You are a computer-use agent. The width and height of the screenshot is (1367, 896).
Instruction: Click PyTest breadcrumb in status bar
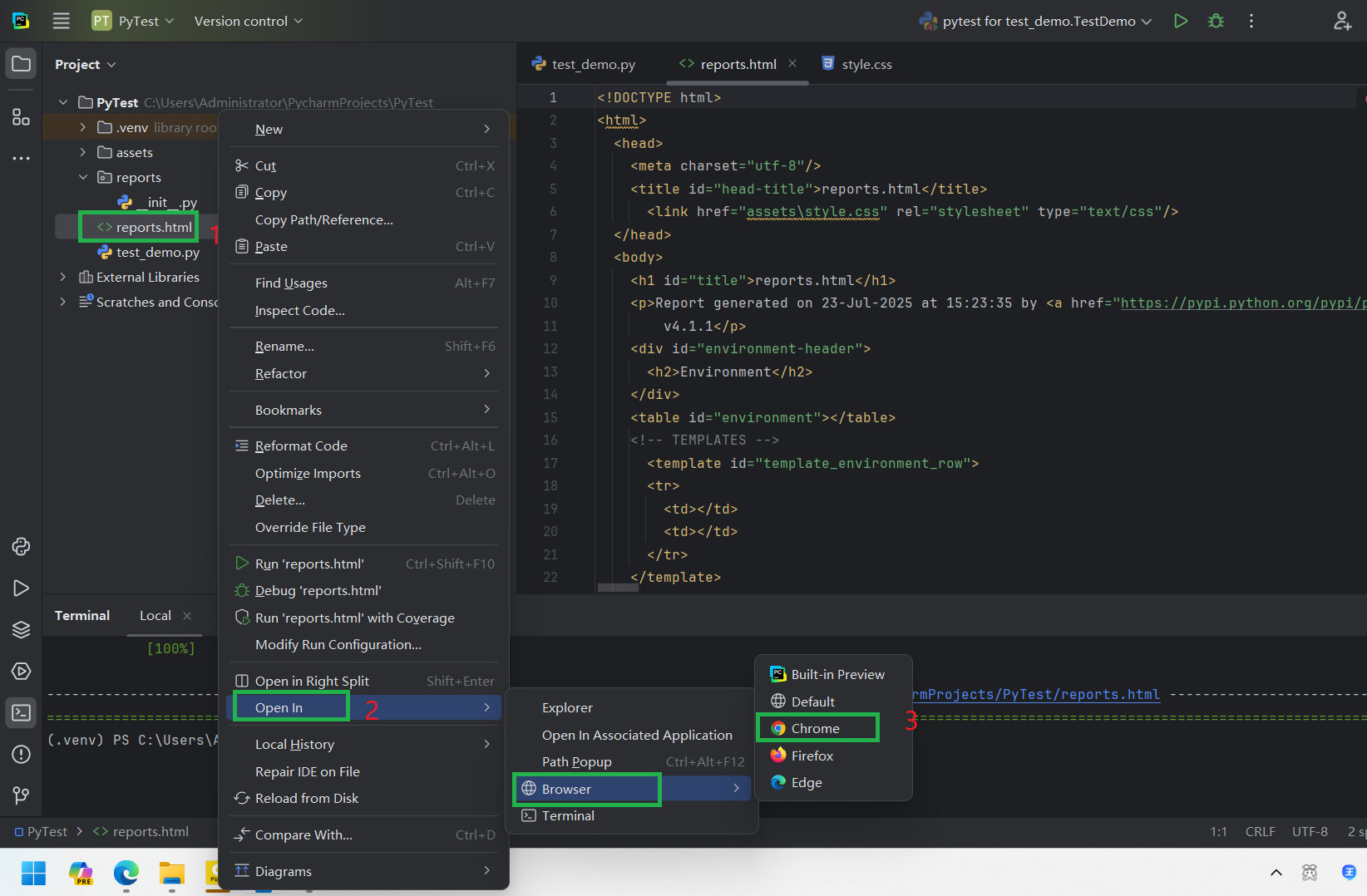tap(41, 831)
